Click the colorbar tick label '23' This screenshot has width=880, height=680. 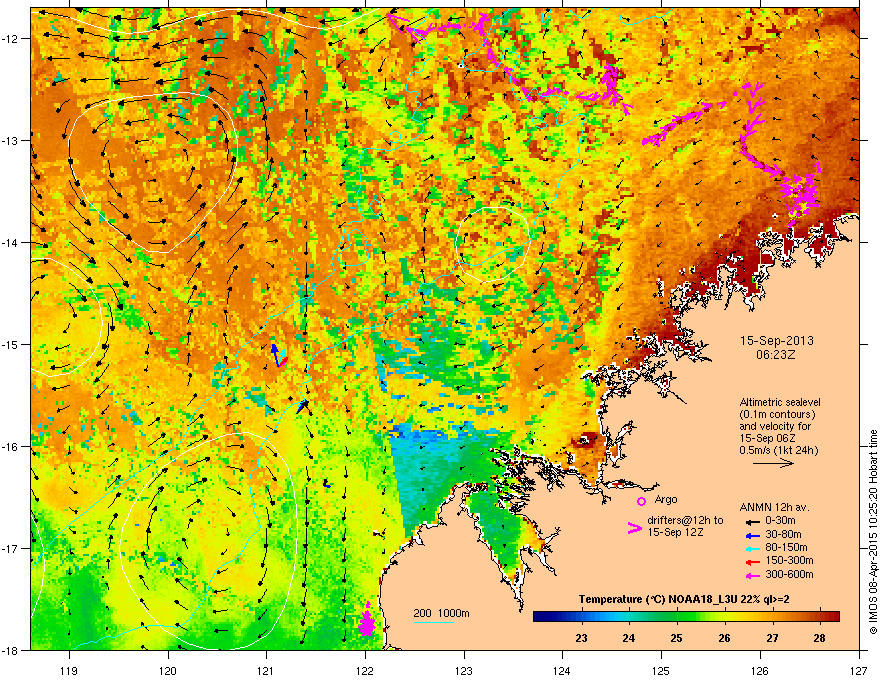point(581,638)
